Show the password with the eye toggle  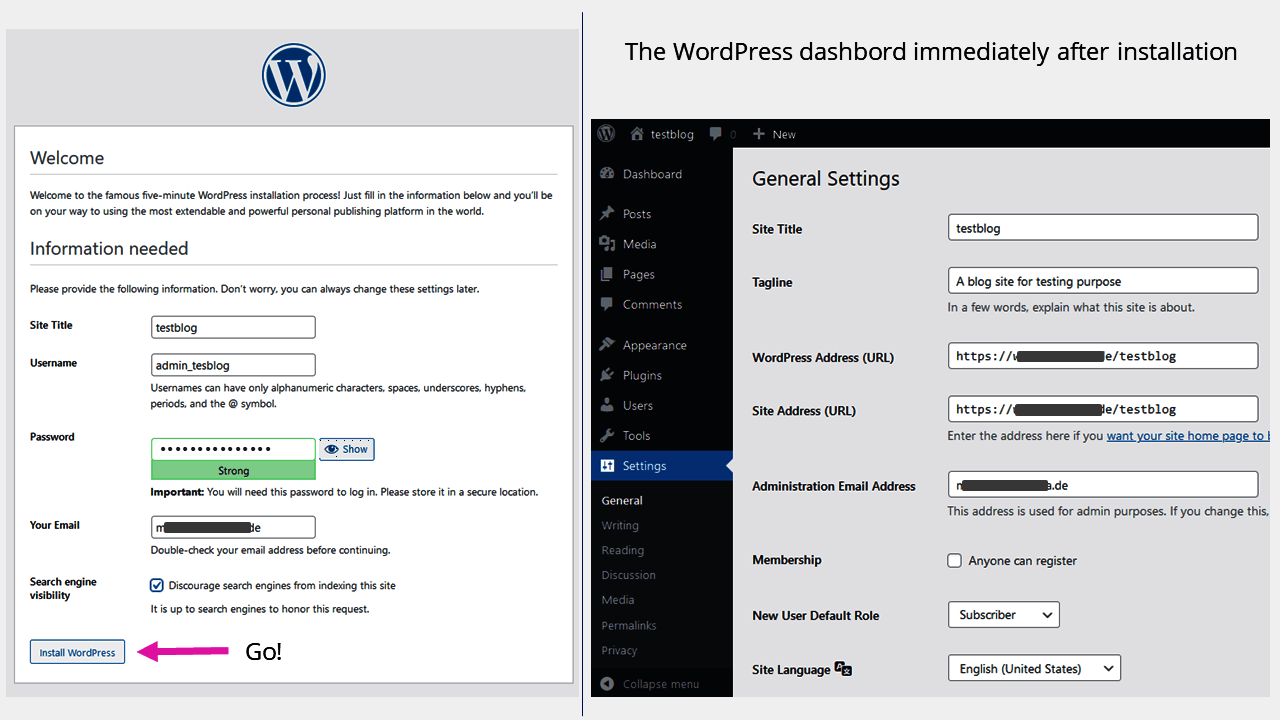tap(346, 449)
